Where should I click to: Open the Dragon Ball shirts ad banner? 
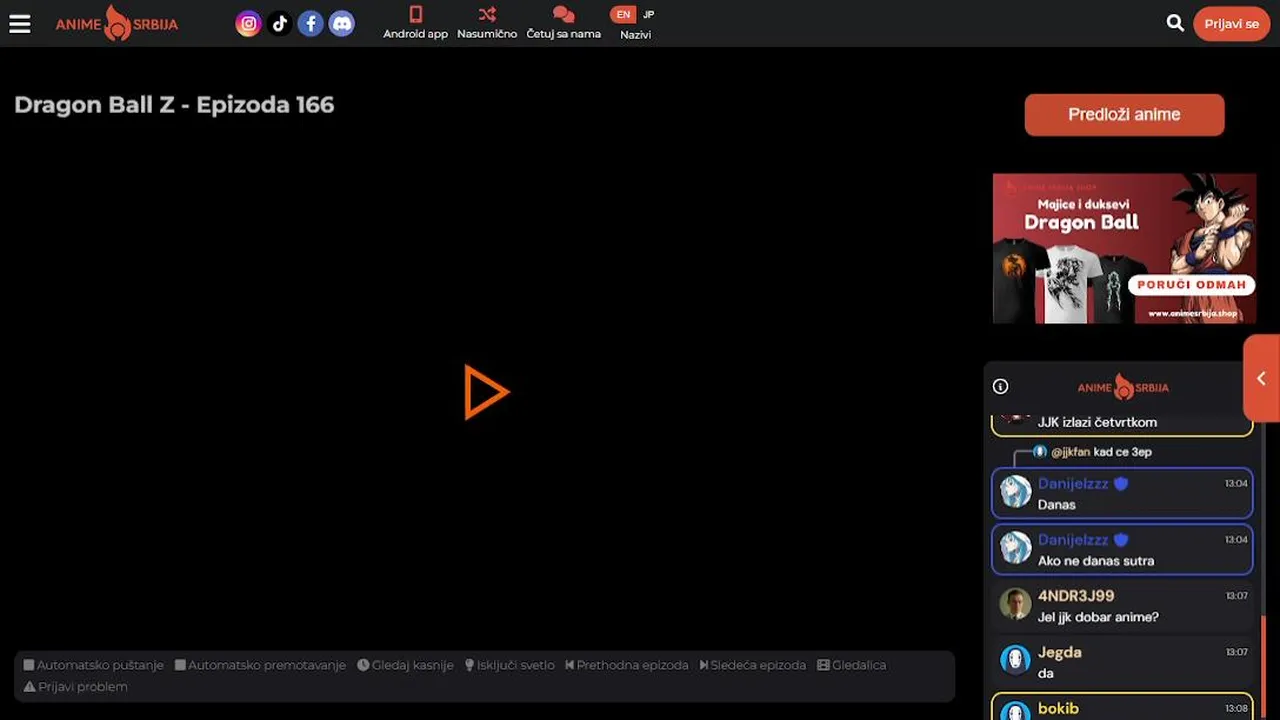[1124, 248]
